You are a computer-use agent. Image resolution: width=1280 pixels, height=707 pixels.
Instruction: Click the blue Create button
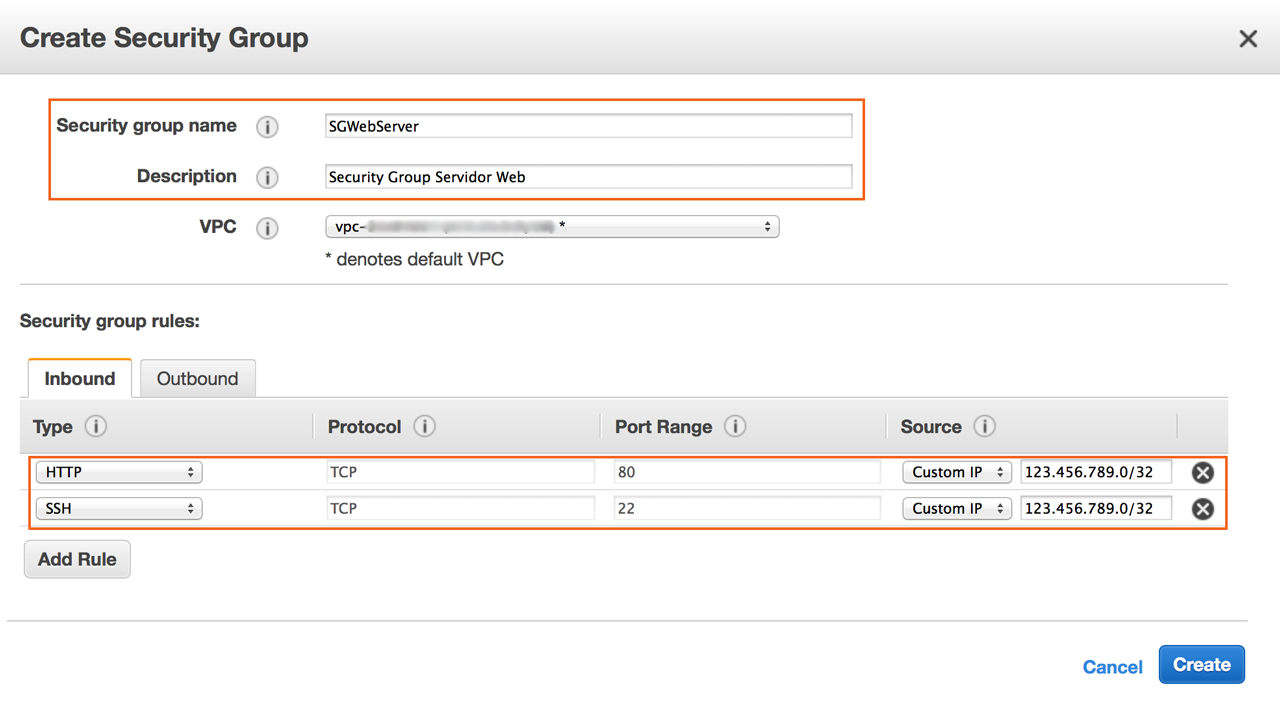click(x=1201, y=665)
